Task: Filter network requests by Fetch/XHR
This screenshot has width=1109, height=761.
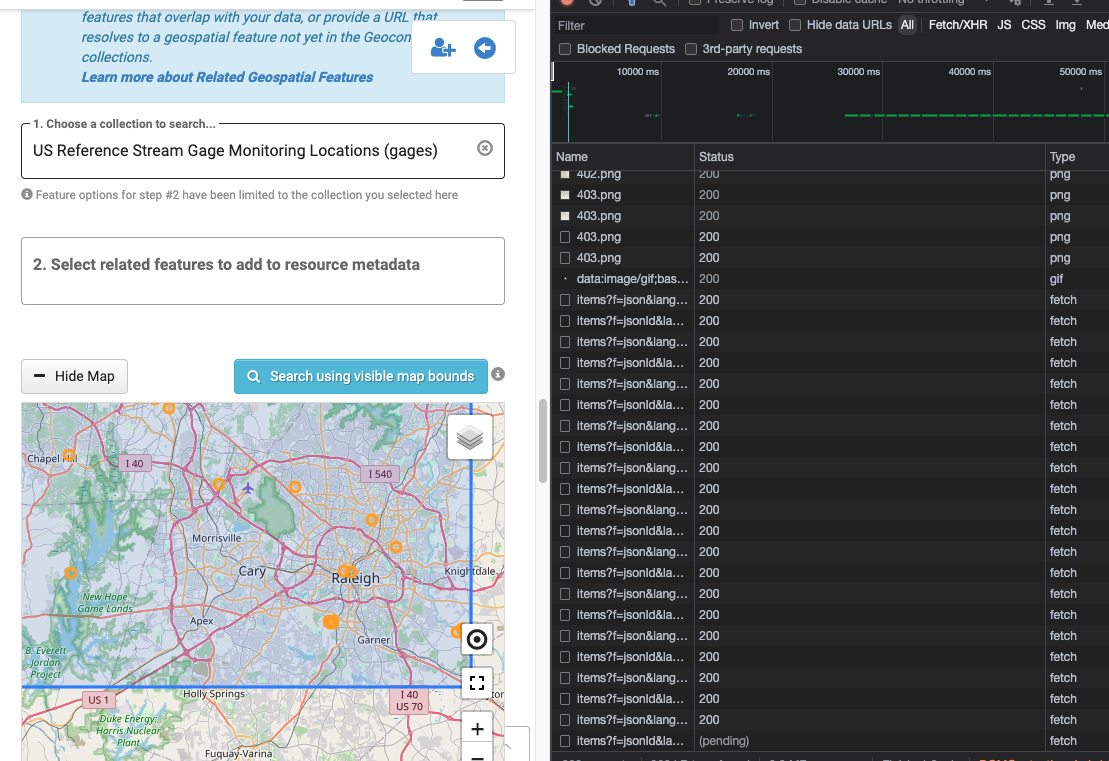Action: [x=958, y=25]
